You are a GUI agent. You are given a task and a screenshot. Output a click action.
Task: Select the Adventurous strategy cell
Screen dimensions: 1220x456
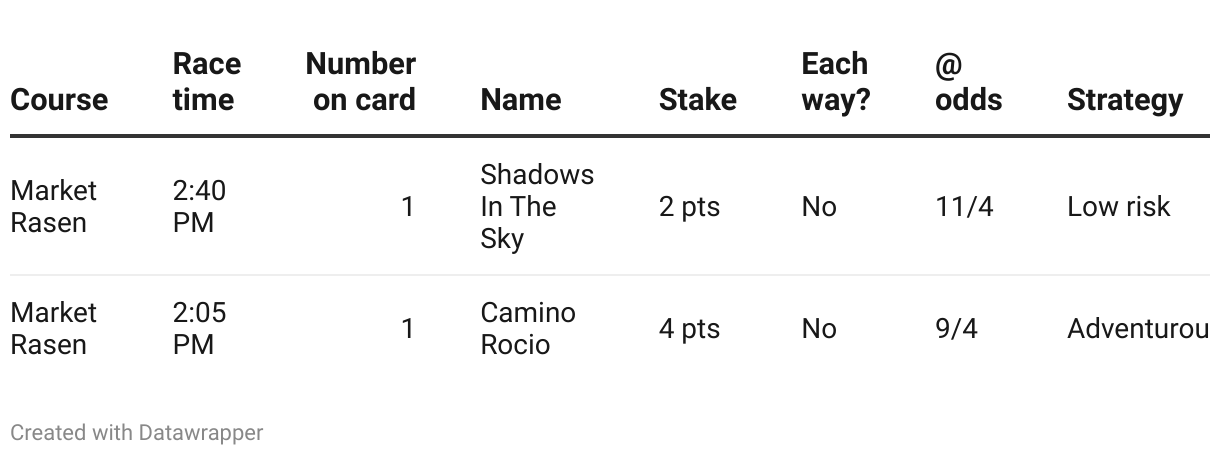(1137, 329)
